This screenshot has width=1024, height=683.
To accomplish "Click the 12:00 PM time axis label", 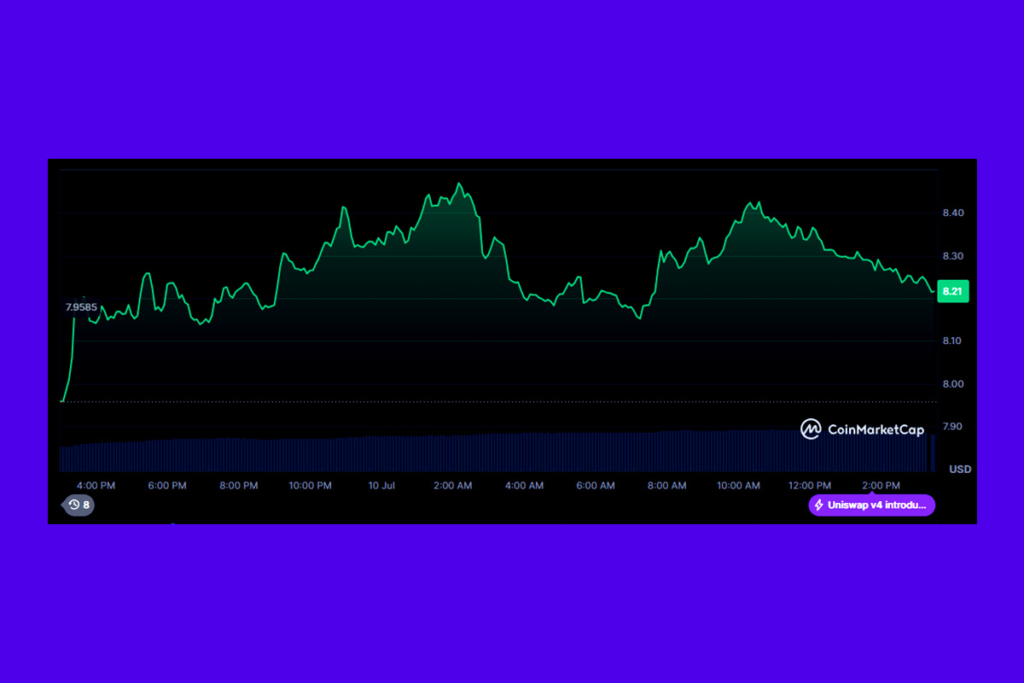I will tap(809, 486).
